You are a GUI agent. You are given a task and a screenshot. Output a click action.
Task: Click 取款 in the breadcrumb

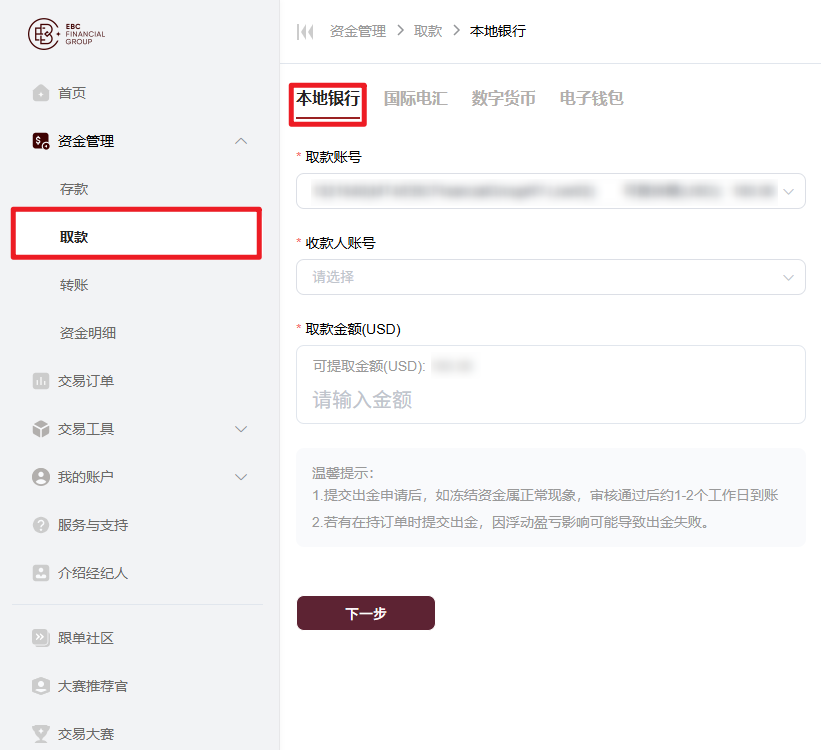point(428,31)
